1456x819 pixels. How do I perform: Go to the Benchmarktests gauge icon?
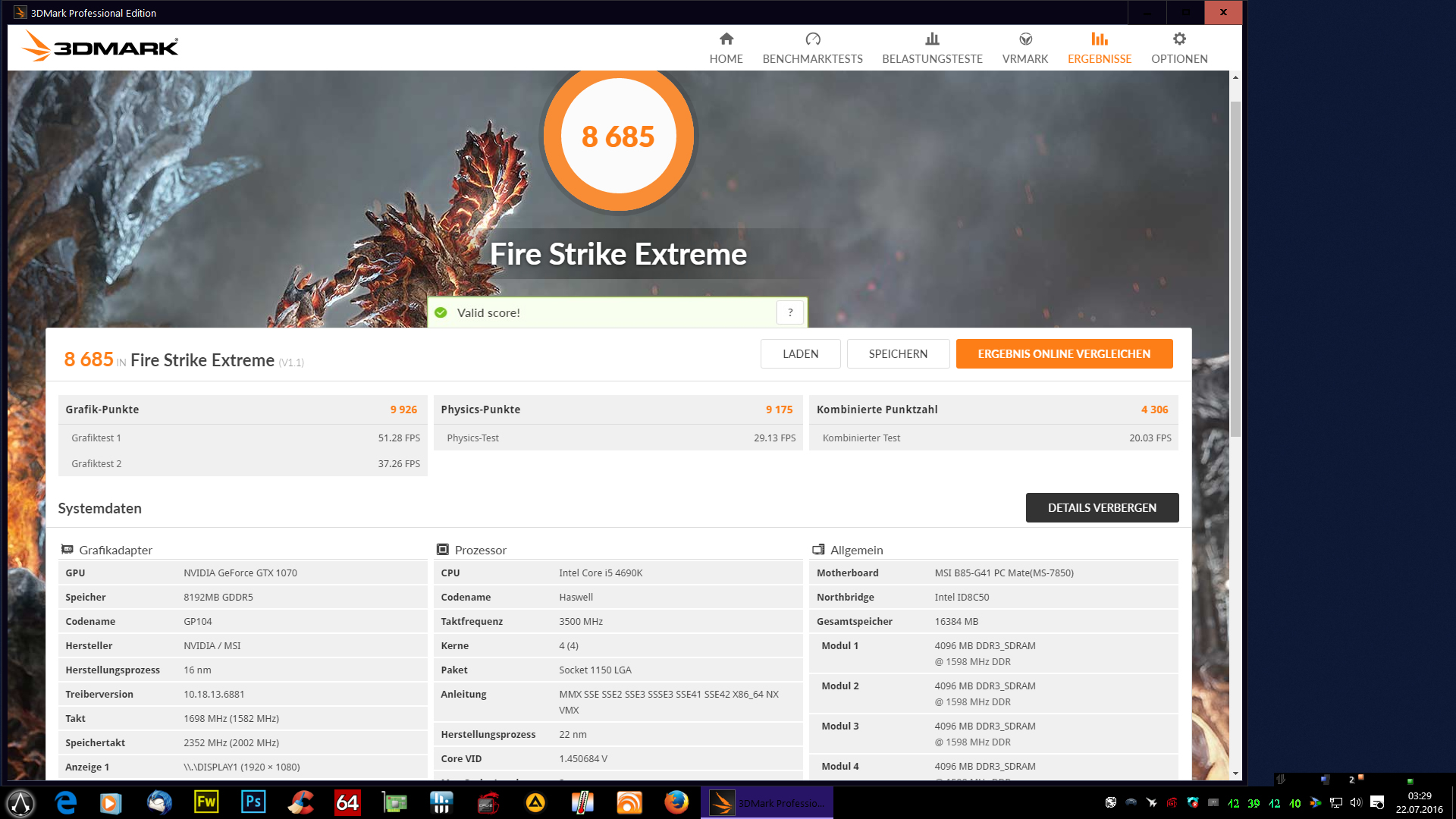pos(812,39)
